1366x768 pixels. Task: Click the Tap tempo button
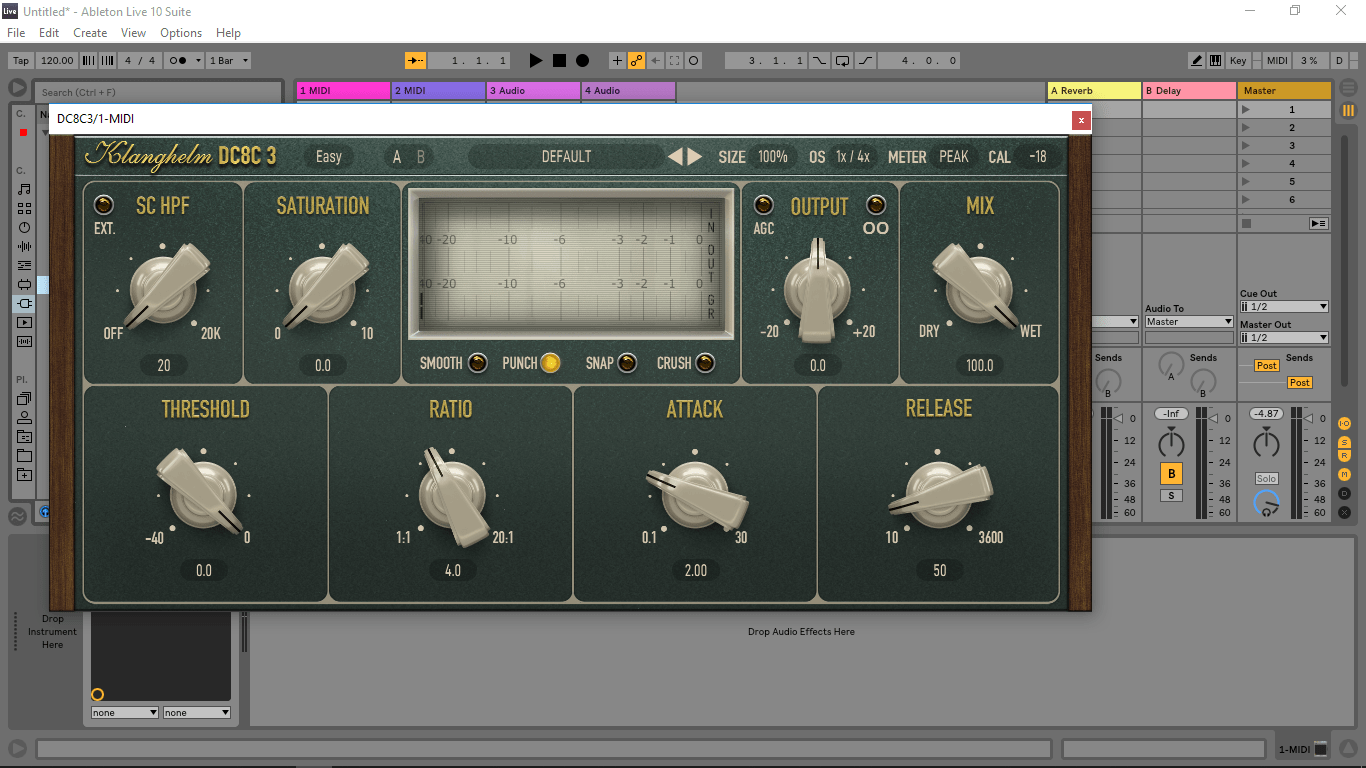coord(21,61)
